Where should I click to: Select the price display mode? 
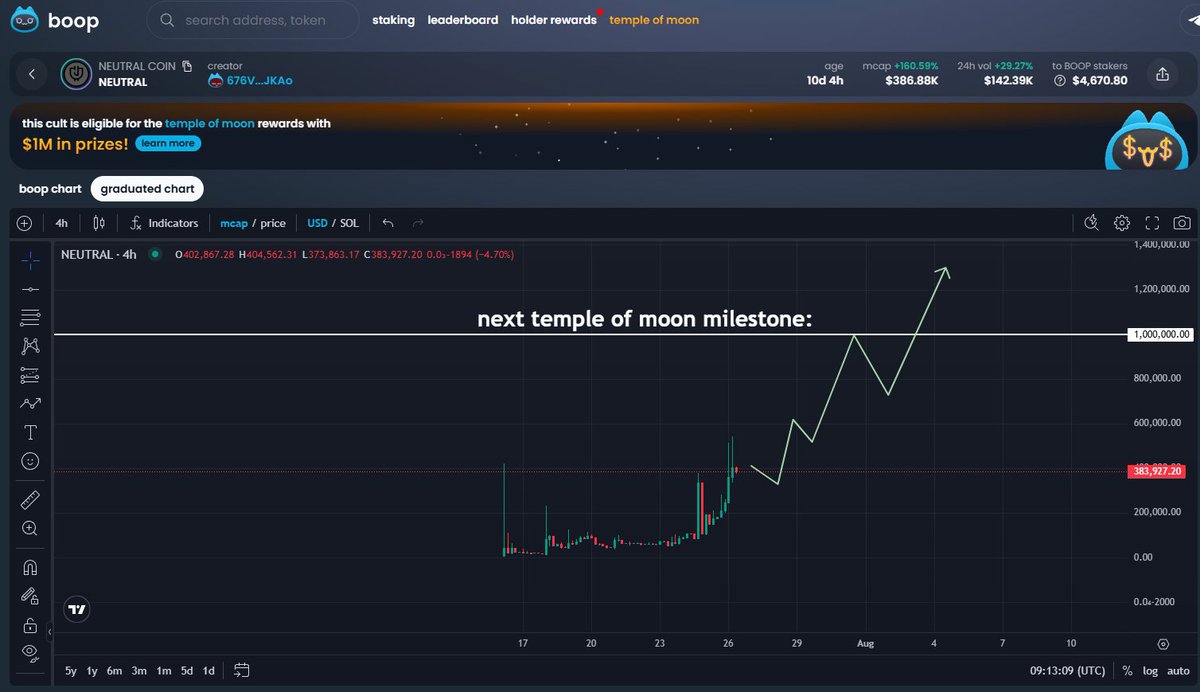pyautogui.click(x=273, y=223)
